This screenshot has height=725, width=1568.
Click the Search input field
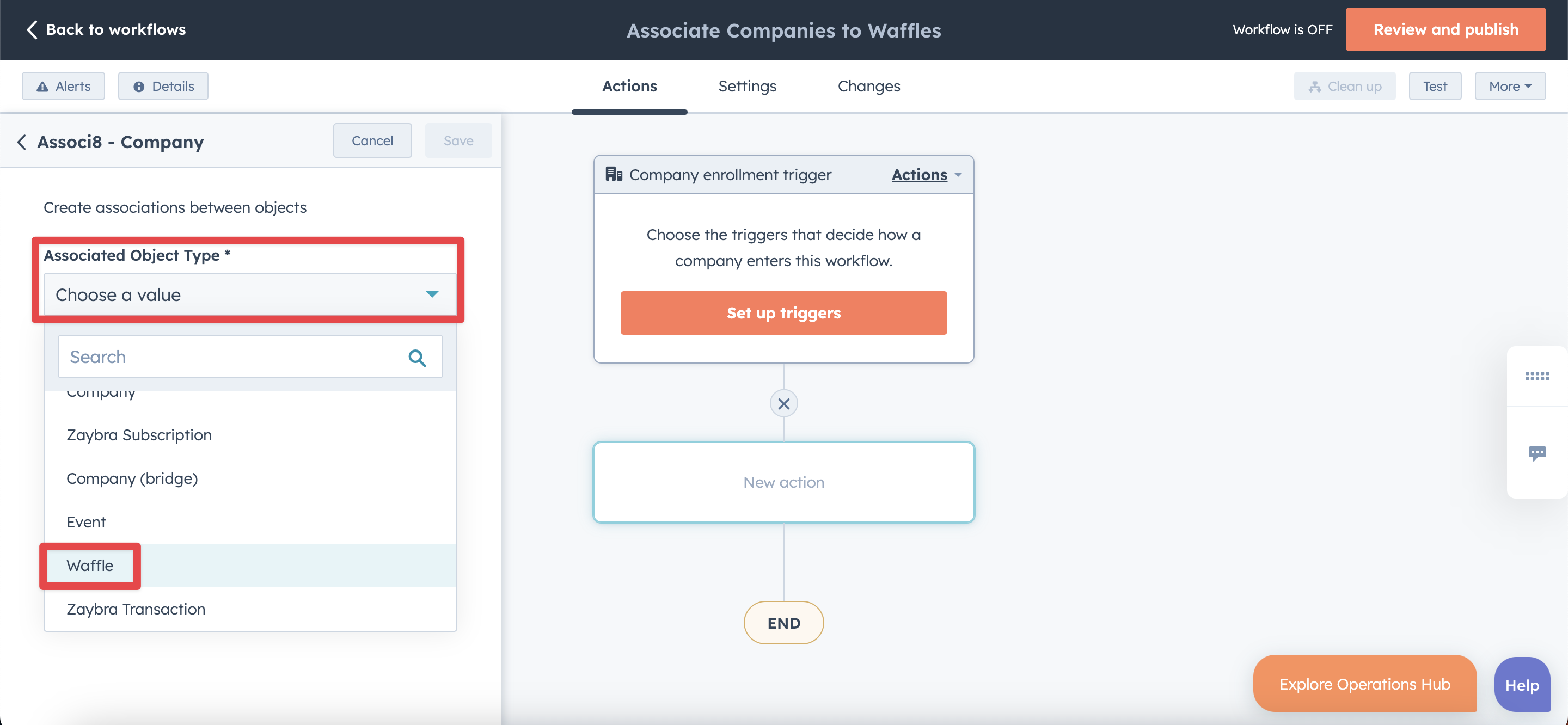click(231, 357)
